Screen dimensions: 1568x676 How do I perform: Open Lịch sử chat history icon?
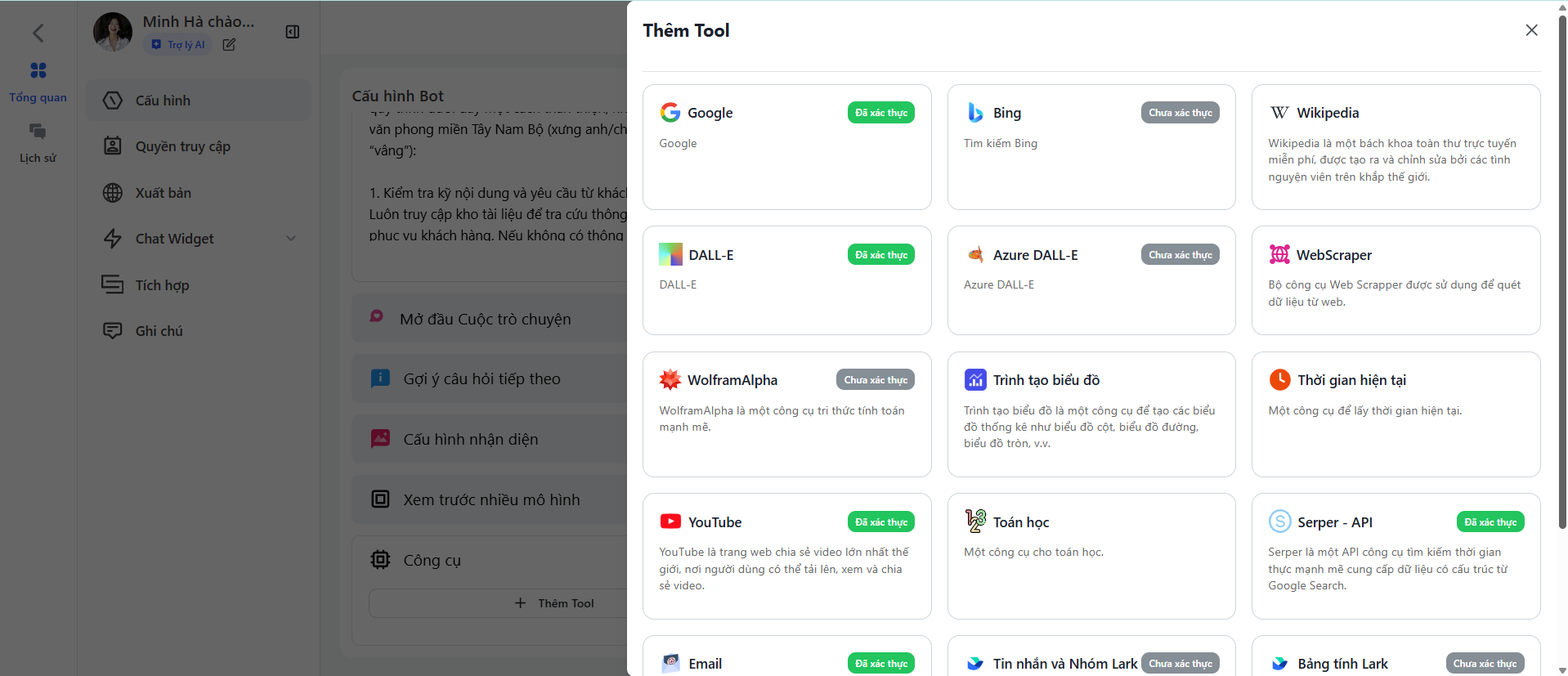click(38, 132)
